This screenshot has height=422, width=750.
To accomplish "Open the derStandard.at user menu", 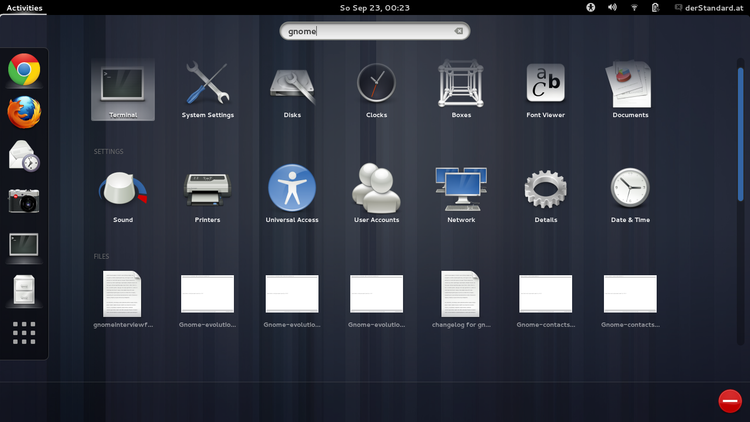I will (x=714, y=7).
